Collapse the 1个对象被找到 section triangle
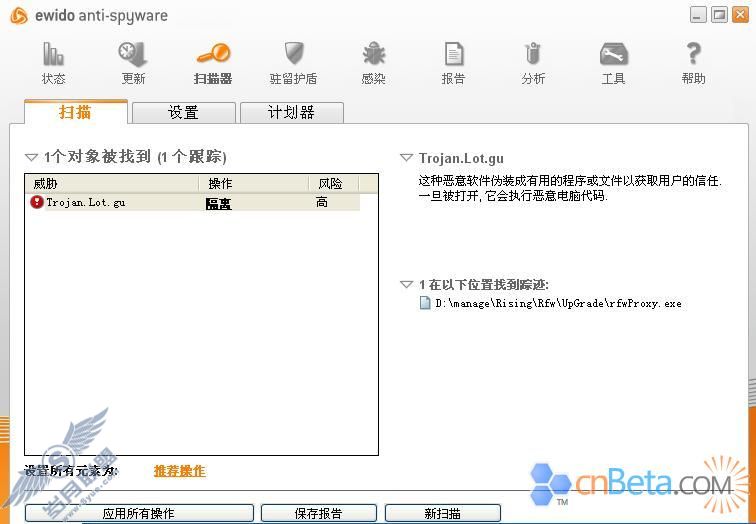 pyautogui.click(x=31, y=157)
